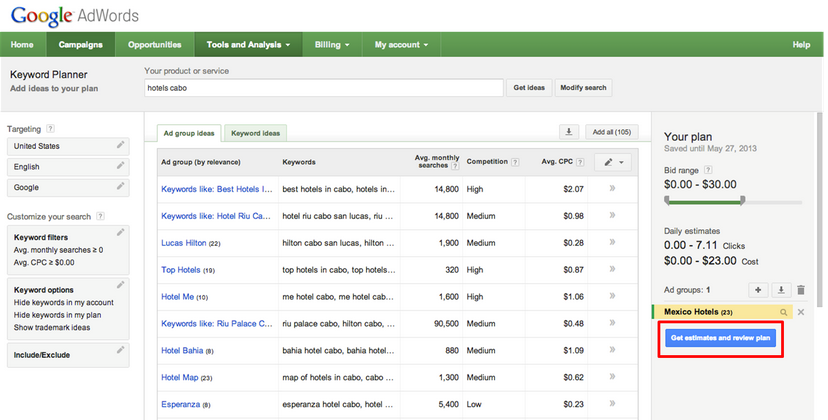Open the Esperanza ad group link
The height and width of the screenshot is (420, 828).
pos(181,404)
